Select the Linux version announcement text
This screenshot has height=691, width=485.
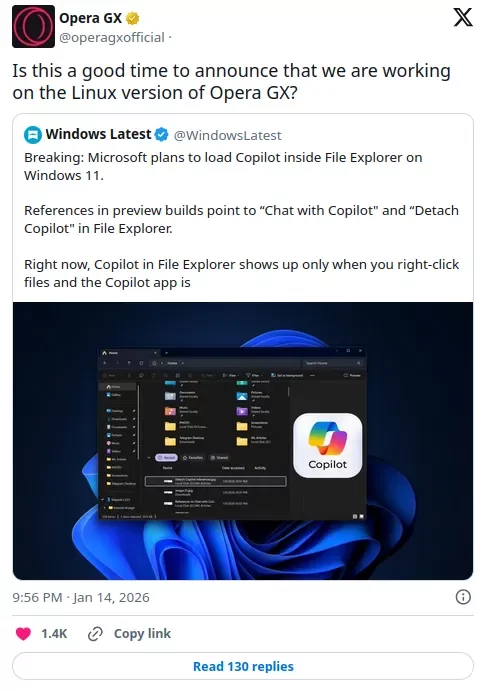click(x=232, y=82)
